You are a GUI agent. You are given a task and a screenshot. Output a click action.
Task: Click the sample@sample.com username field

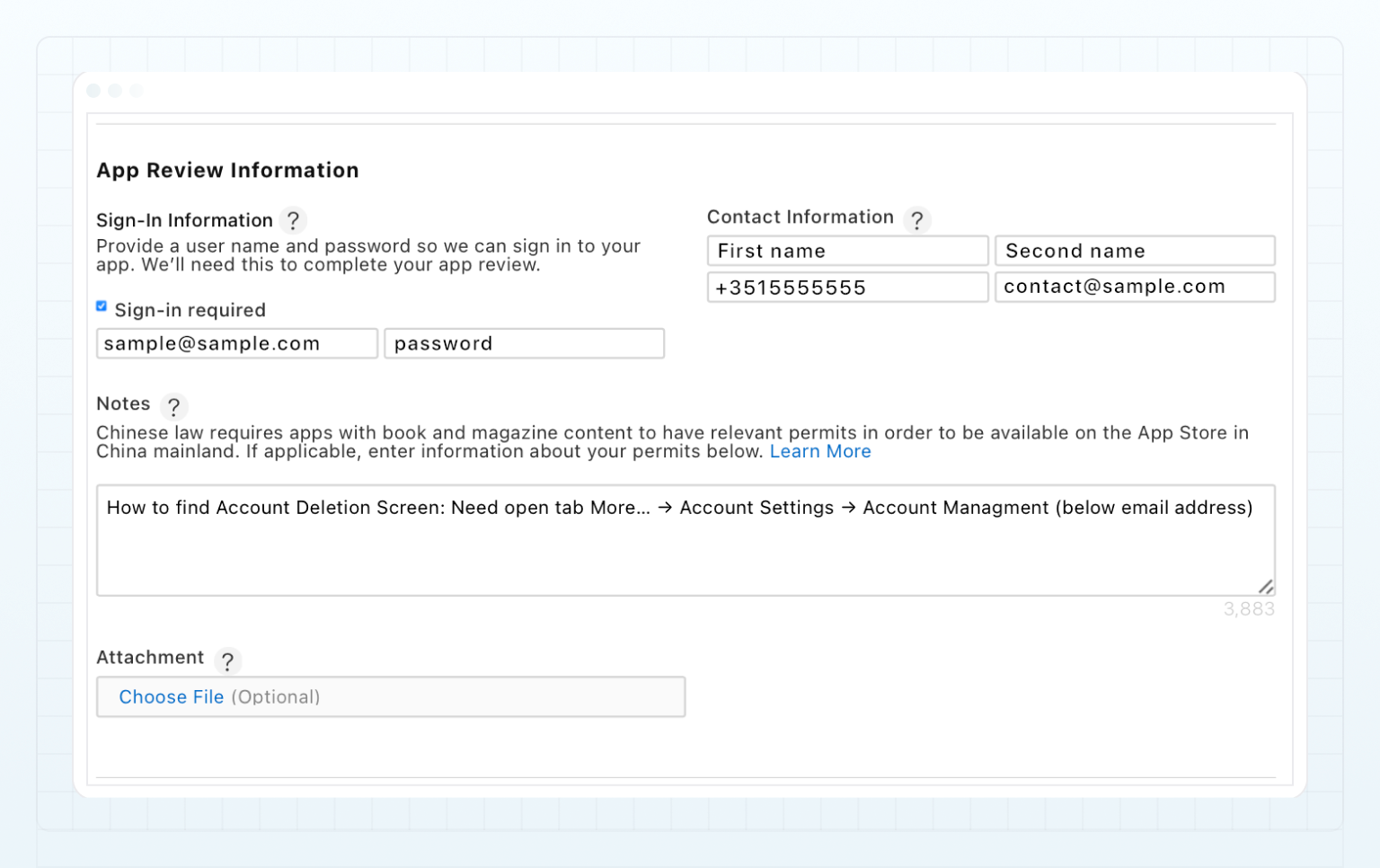[x=236, y=343]
